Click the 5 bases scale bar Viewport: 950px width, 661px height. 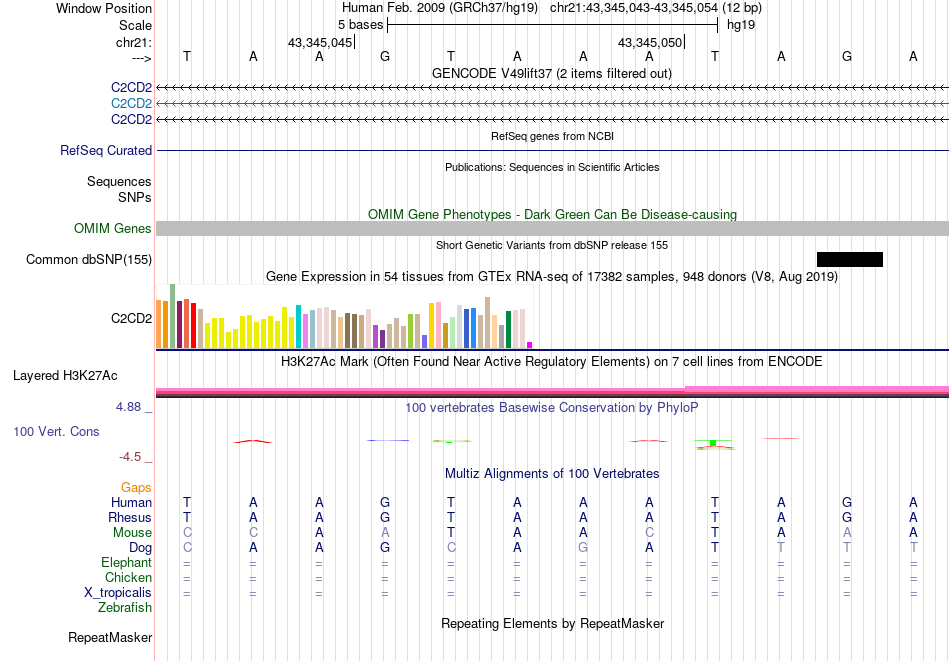[x=552, y=25]
